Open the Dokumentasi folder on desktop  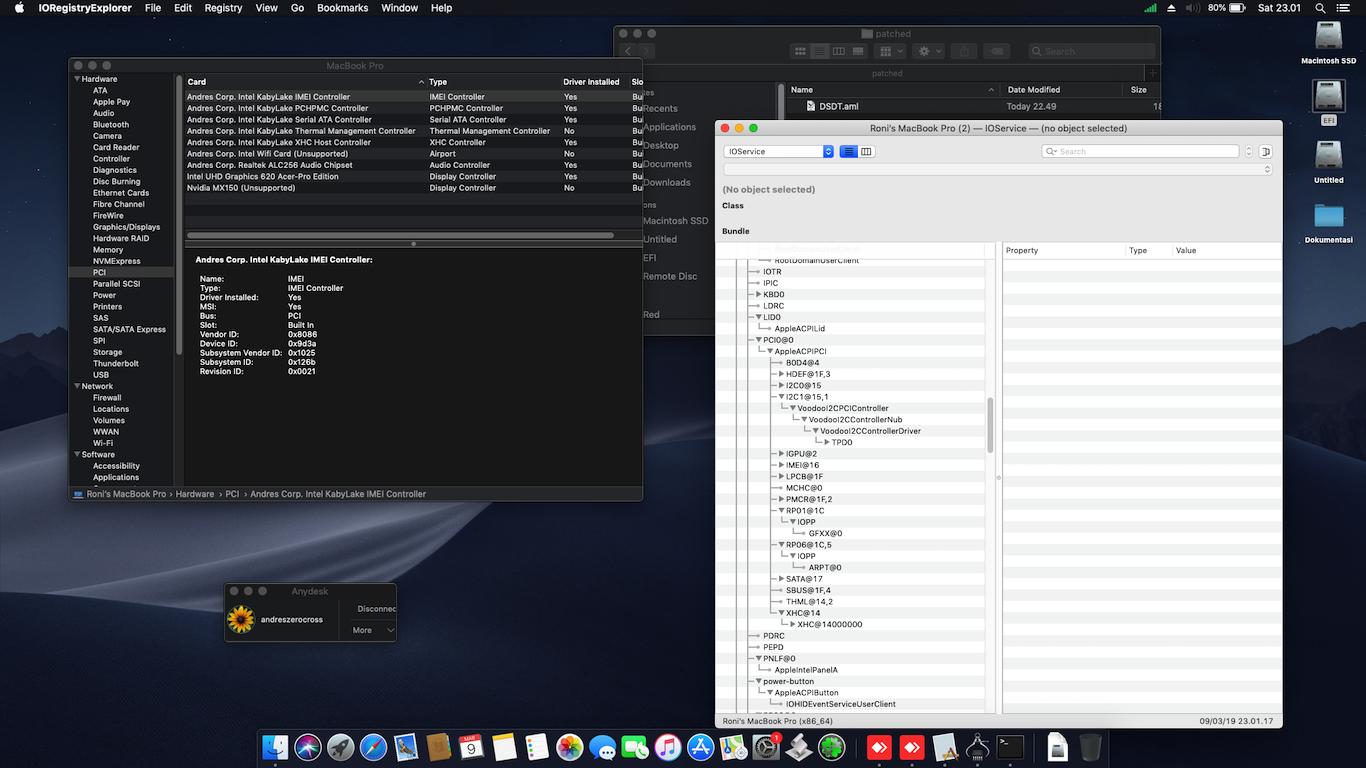tap(1328, 217)
